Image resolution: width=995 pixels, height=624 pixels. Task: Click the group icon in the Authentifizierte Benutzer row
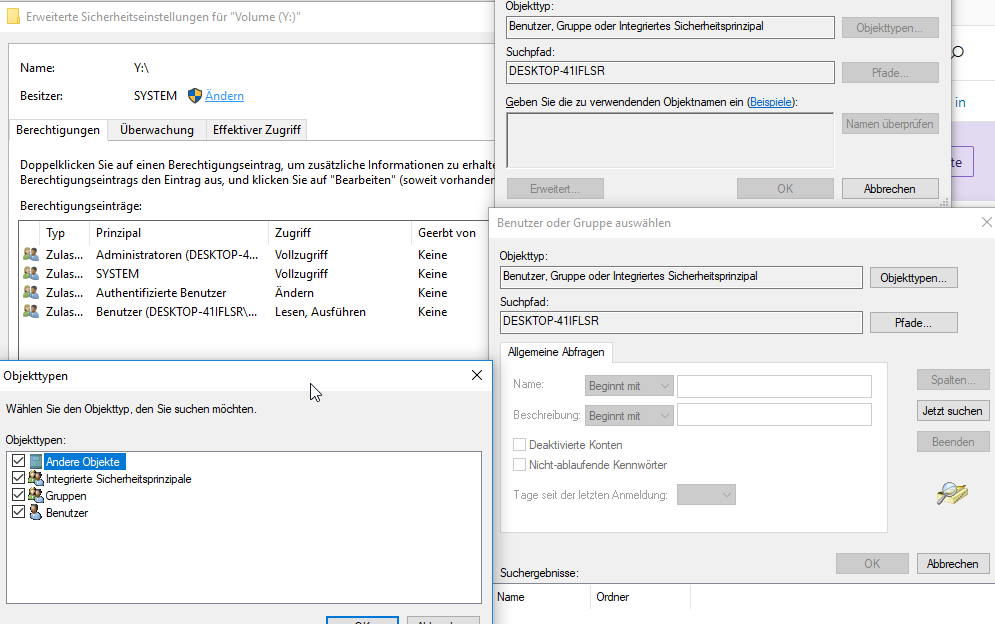[30, 293]
